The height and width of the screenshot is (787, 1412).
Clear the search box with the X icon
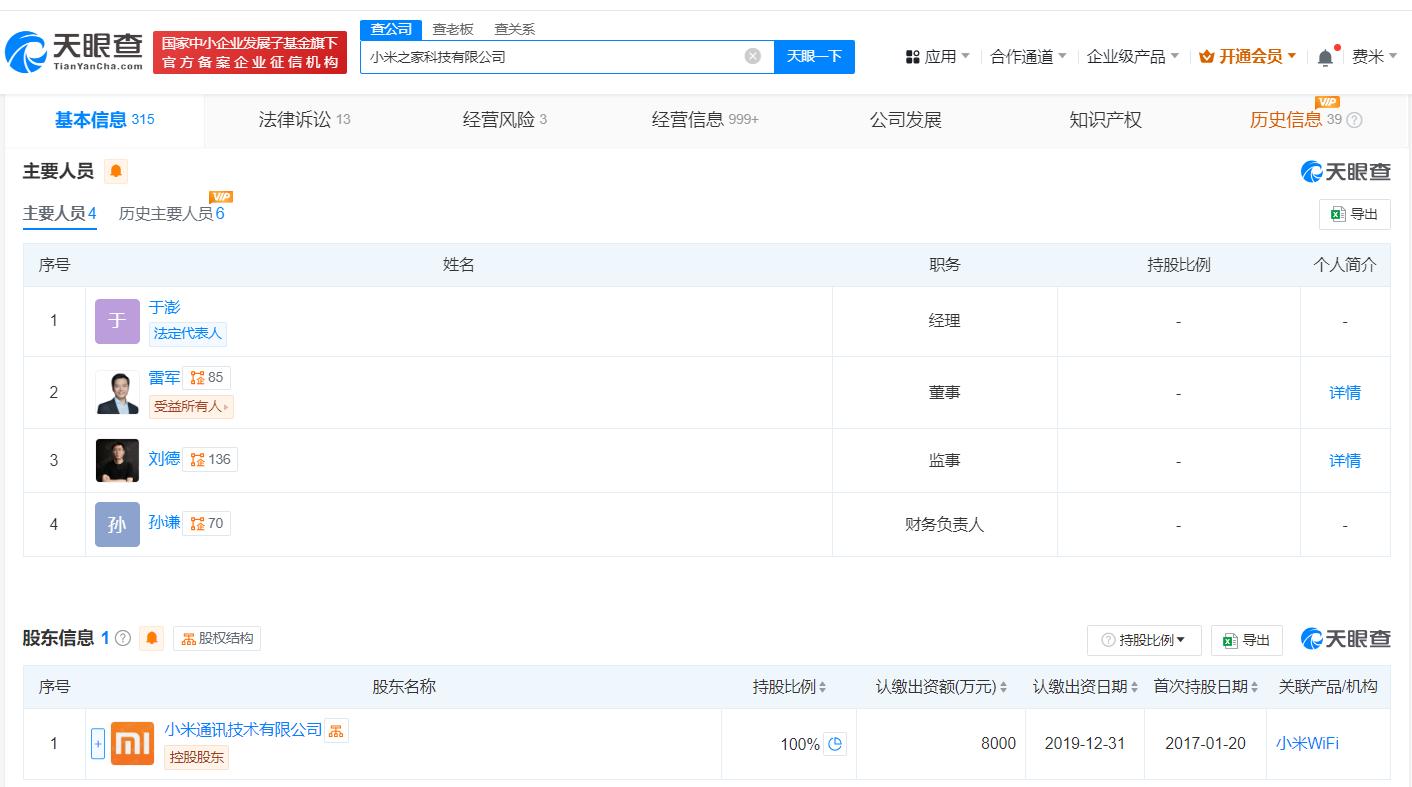click(x=753, y=56)
